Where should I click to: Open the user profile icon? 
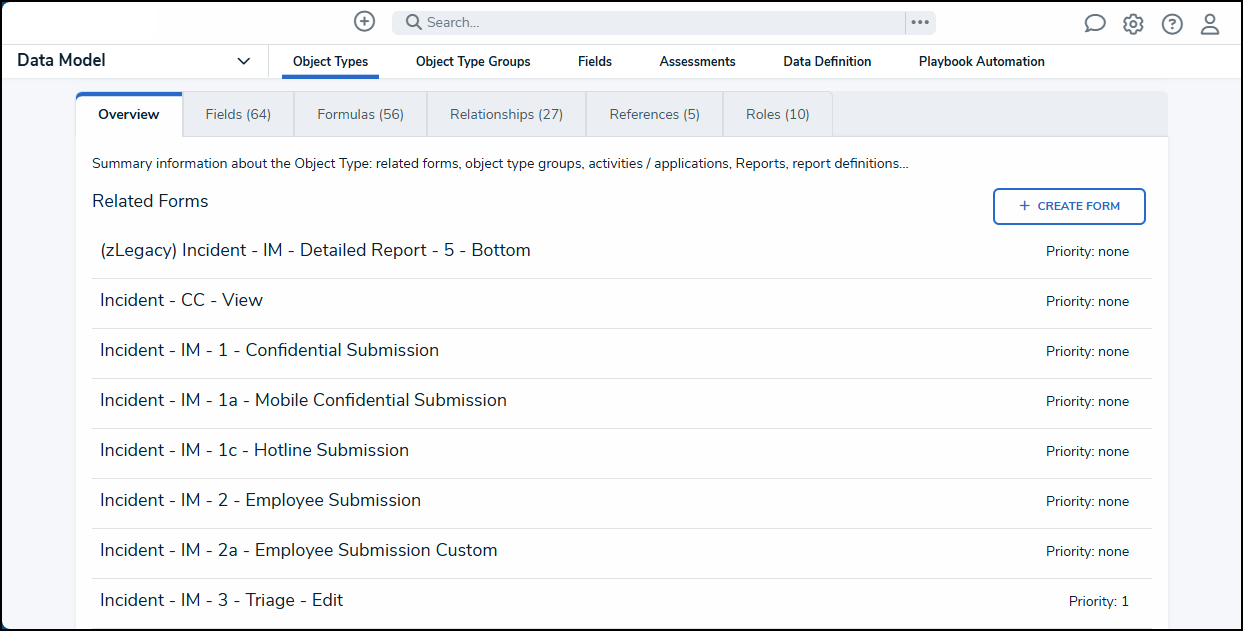point(1210,23)
